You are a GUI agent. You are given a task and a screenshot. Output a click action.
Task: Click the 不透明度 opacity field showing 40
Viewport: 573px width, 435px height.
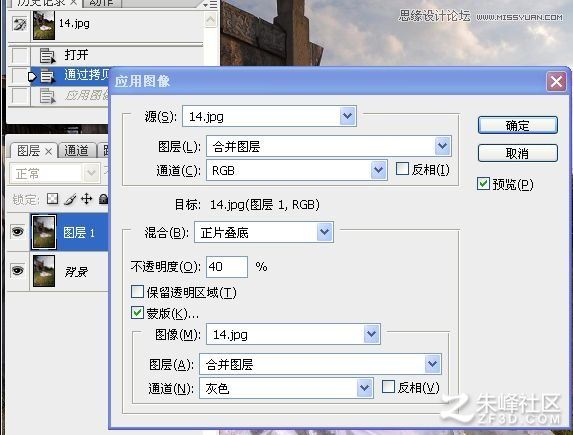tap(227, 266)
